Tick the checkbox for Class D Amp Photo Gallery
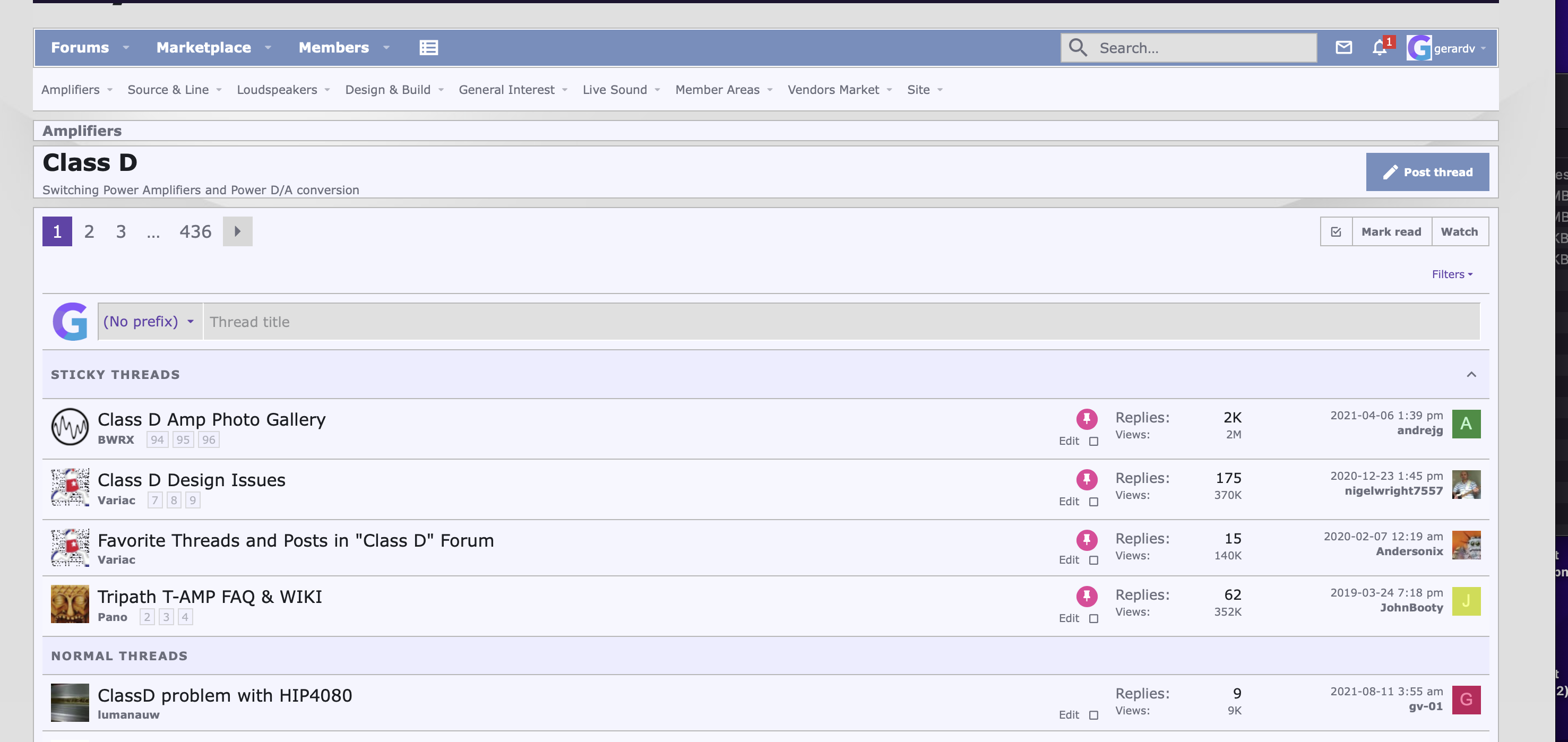The image size is (1568, 742). (1093, 441)
